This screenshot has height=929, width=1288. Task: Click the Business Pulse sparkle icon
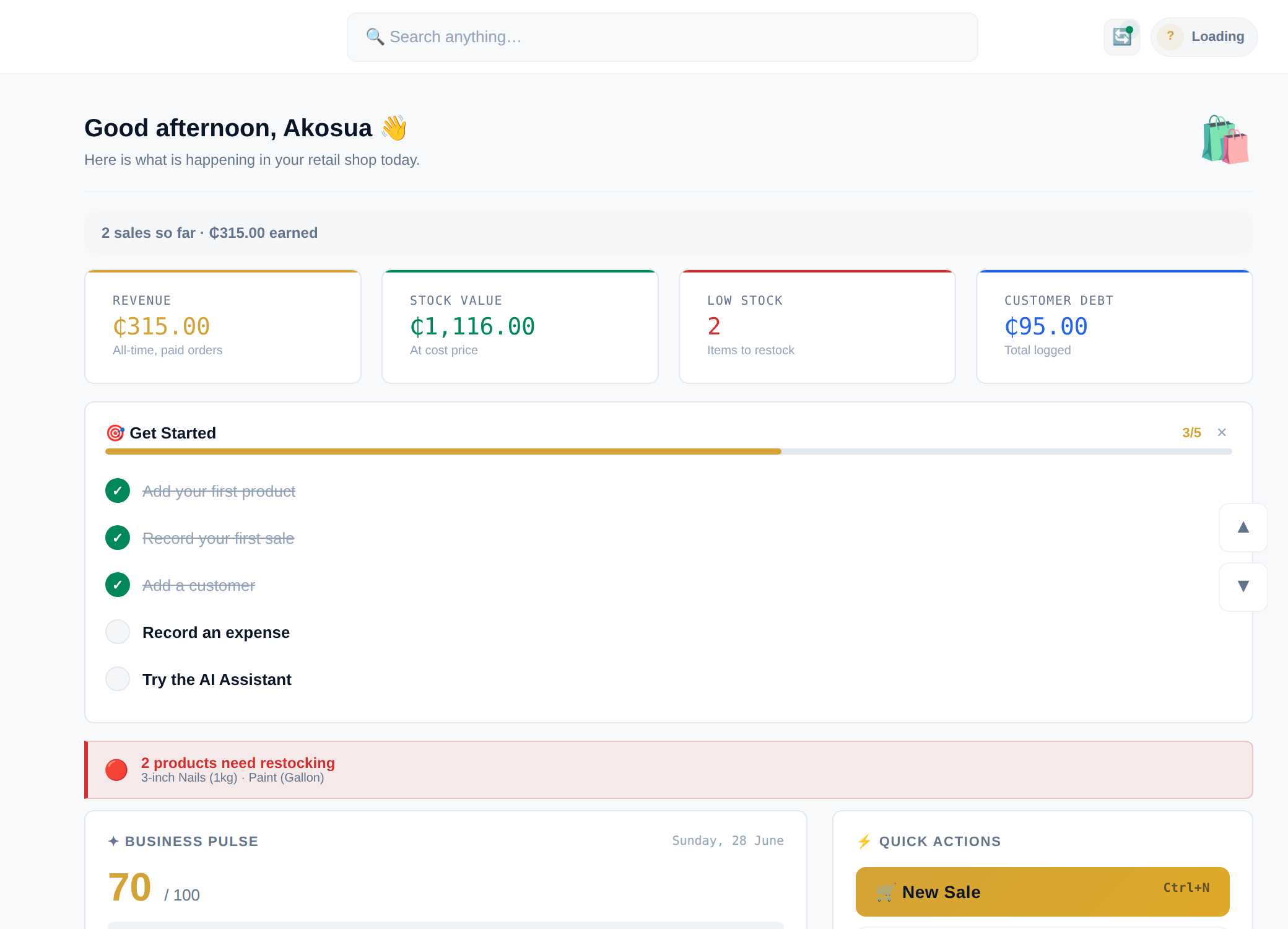pos(113,841)
